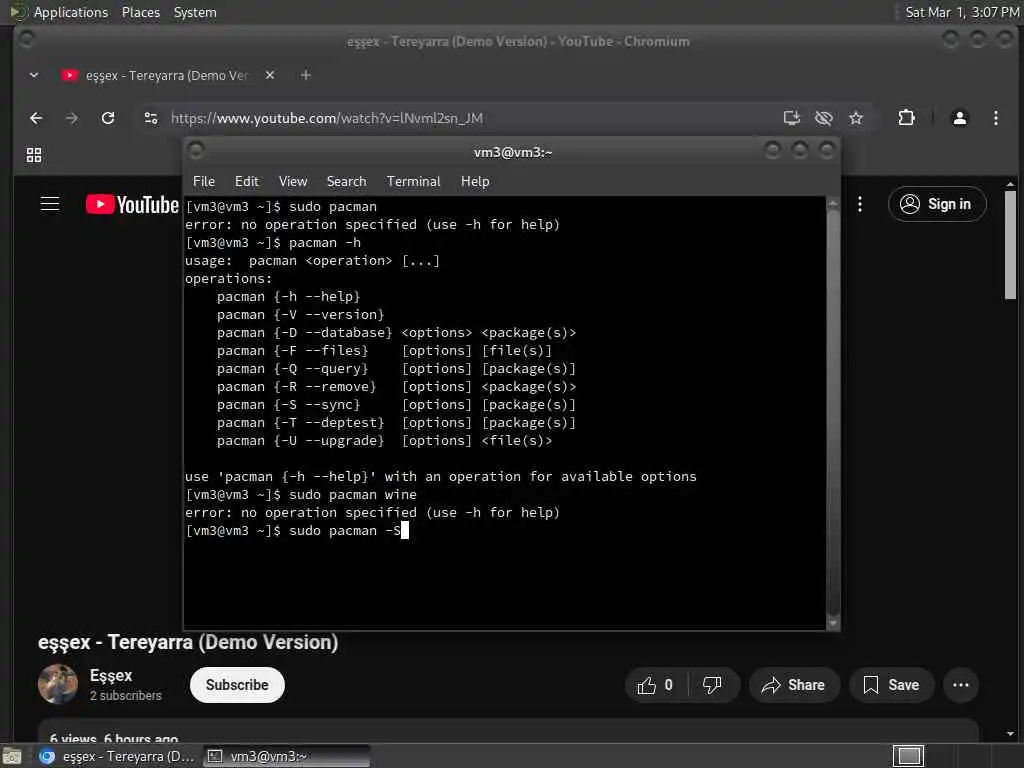The image size is (1024, 768).
Task: Open the Chromium extensions puzzle icon
Action: pyautogui.click(x=906, y=118)
